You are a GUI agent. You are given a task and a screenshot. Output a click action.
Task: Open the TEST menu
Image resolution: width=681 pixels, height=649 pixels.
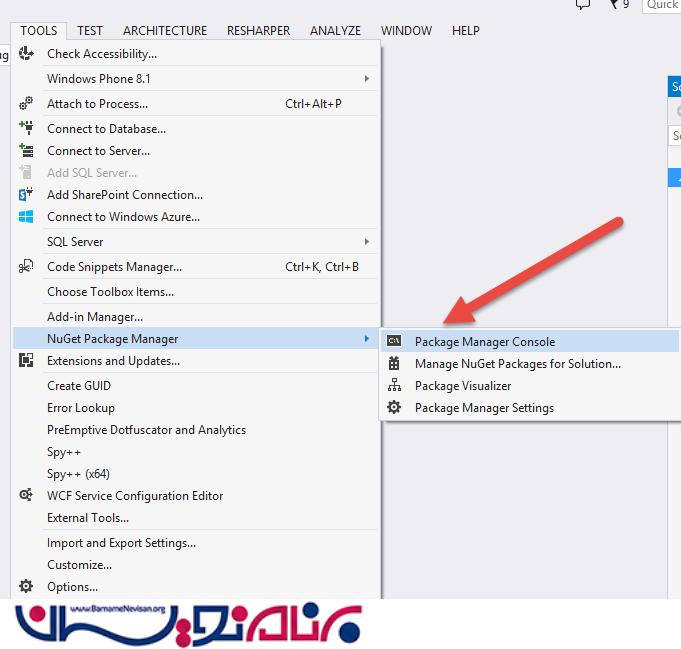click(x=90, y=30)
